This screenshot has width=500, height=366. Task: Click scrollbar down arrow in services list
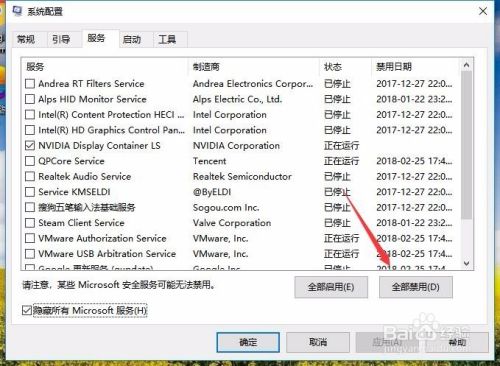pyautogui.click(x=466, y=263)
